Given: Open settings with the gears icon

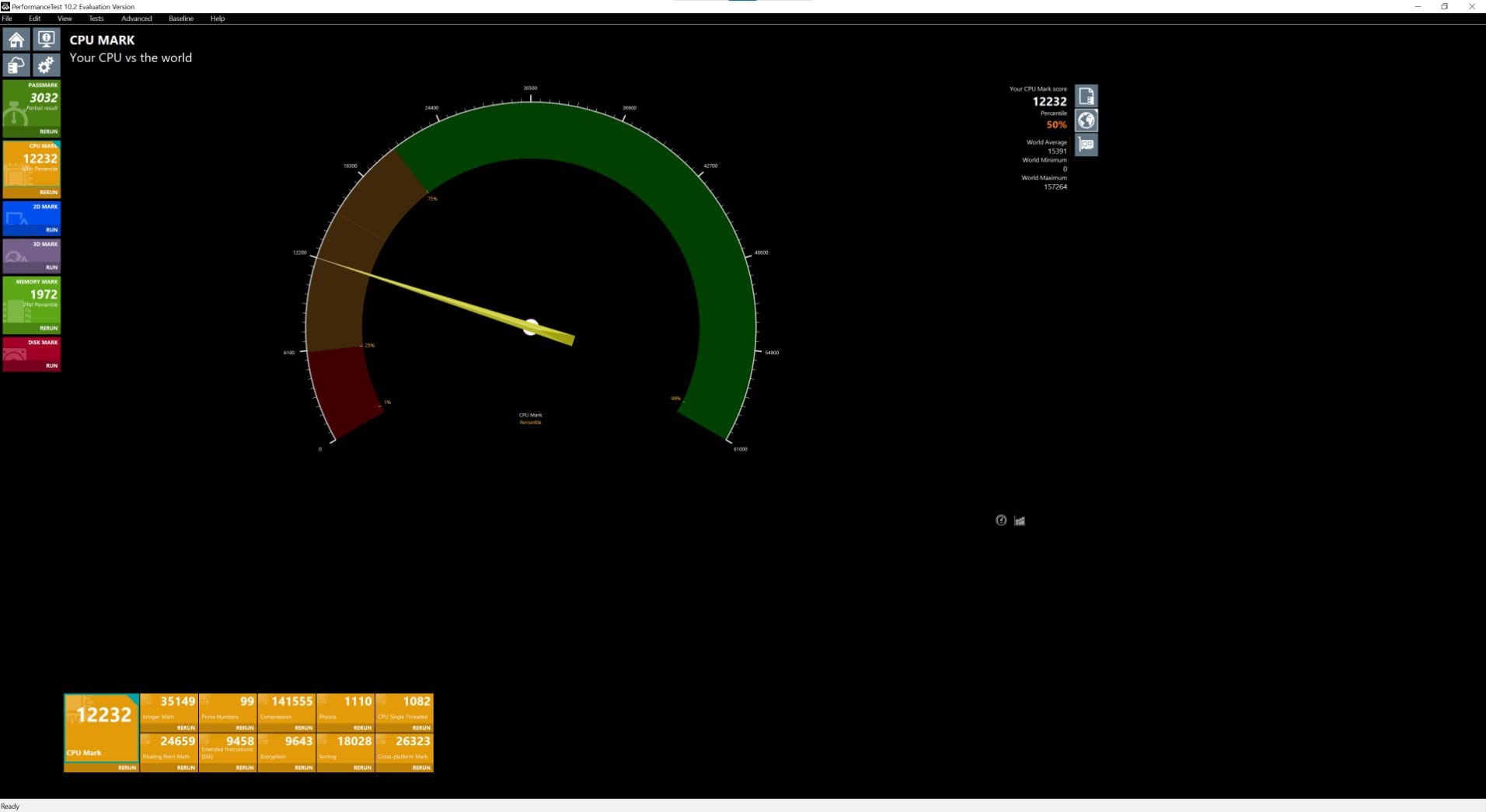Looking at the screenshot, I should tap(46, 65).
